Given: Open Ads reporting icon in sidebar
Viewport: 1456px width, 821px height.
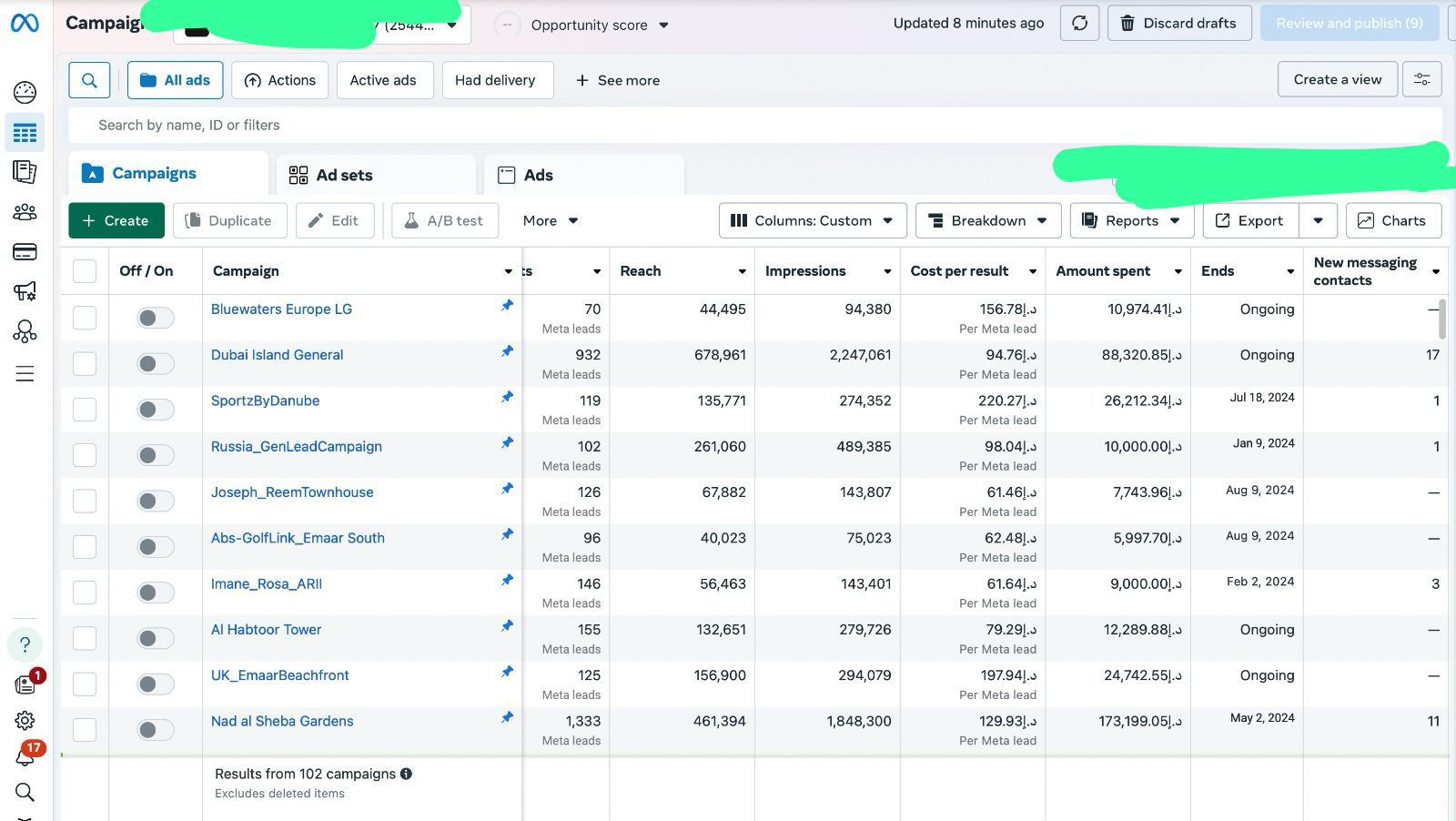Looking at the screenshot, I should coord(25,172).
